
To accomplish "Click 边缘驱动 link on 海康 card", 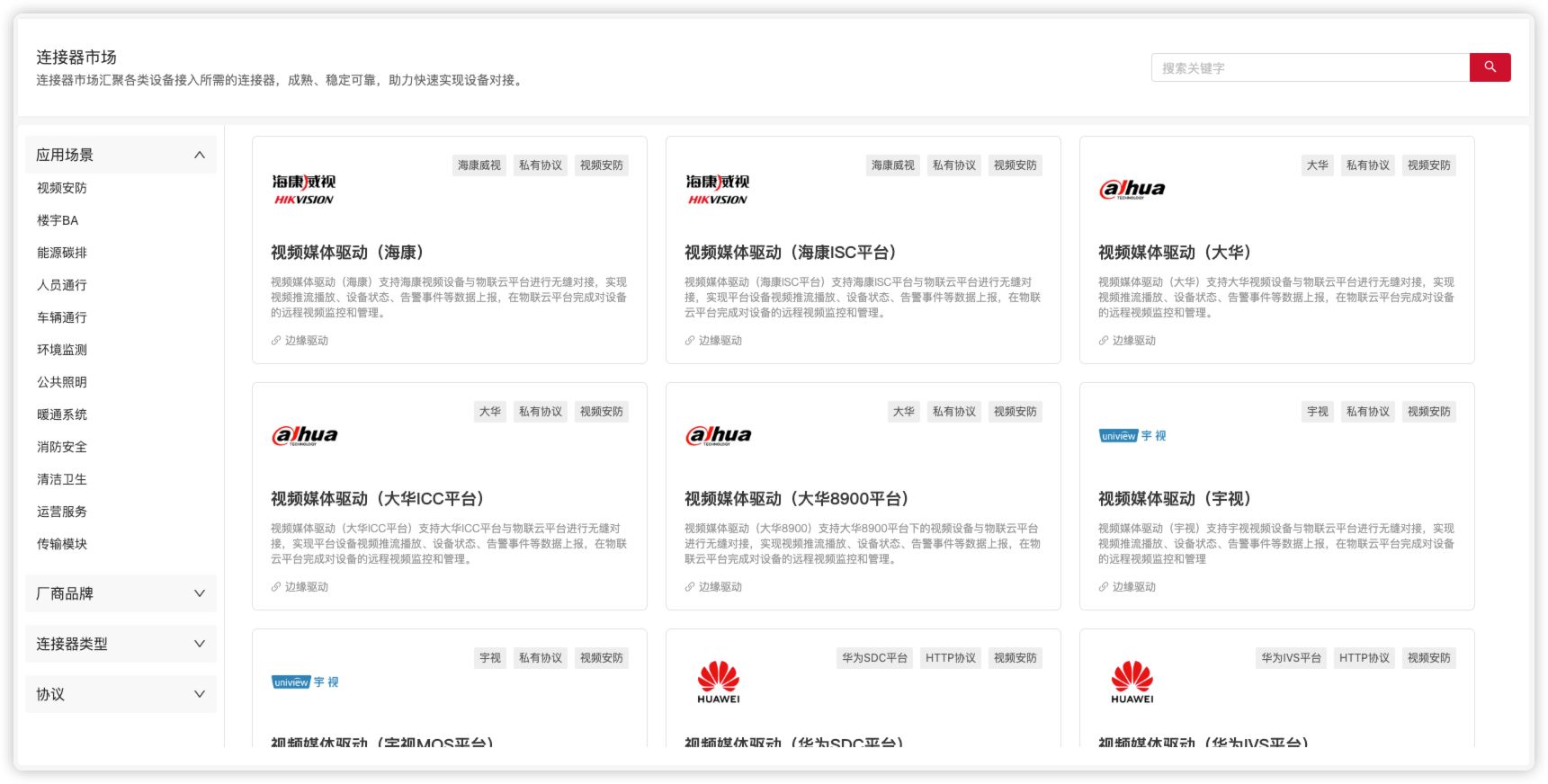I will tap(306, 341).
